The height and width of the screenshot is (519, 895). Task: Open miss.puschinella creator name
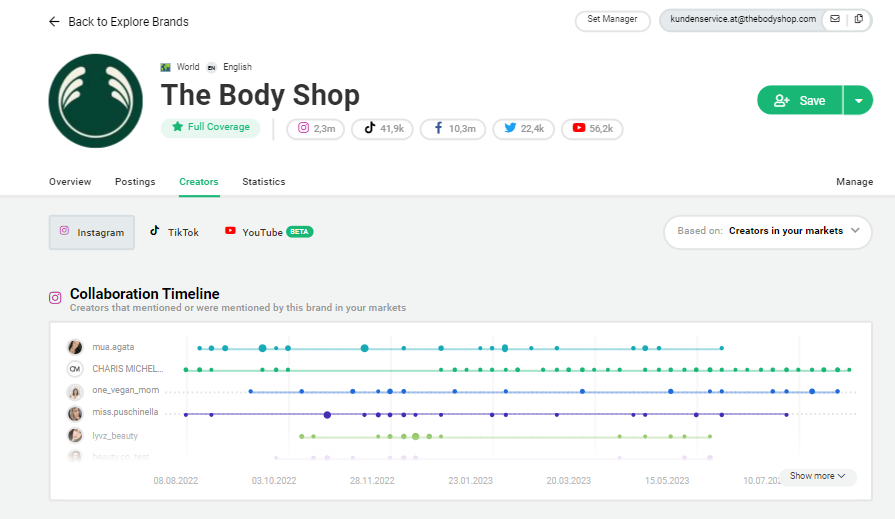125,412
